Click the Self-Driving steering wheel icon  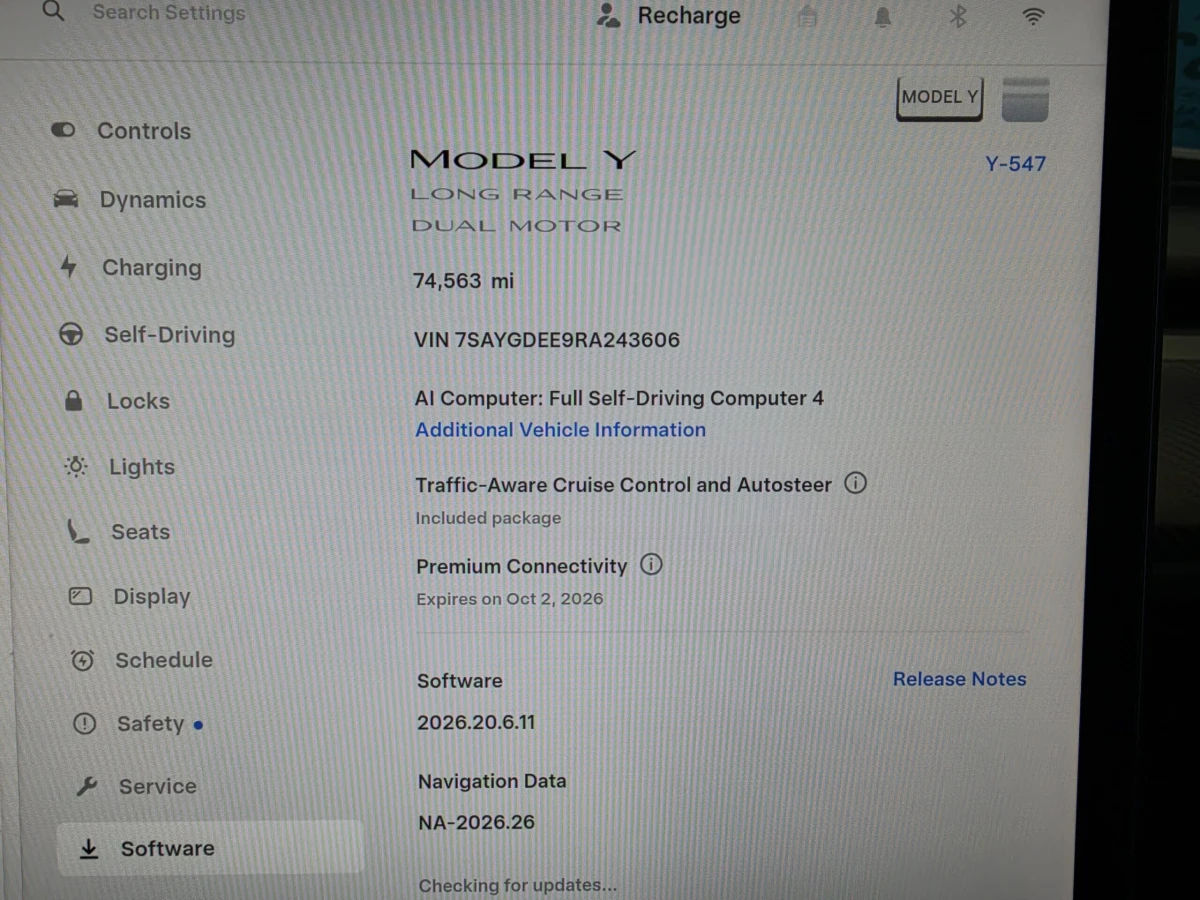pyautogui.click(x=71, y=335)
